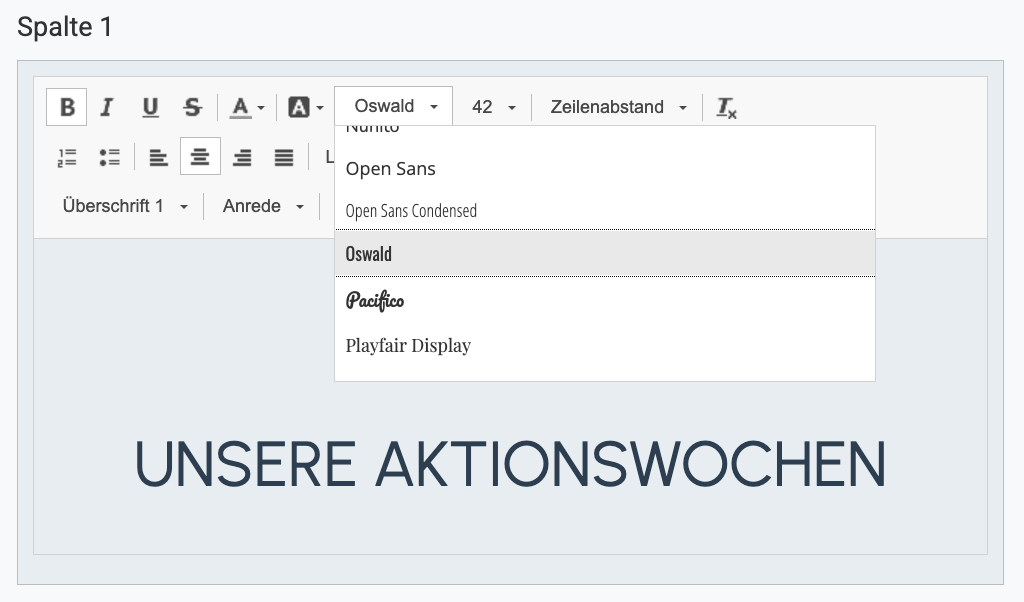Choose Pacifico from the font list
Viewport: 1024px width, 602px height.
tap(375, 301)
